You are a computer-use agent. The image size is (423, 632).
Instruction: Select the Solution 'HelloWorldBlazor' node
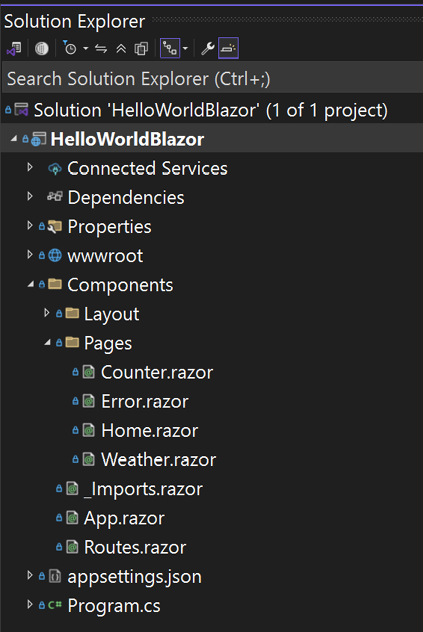[x=210, y=110]
